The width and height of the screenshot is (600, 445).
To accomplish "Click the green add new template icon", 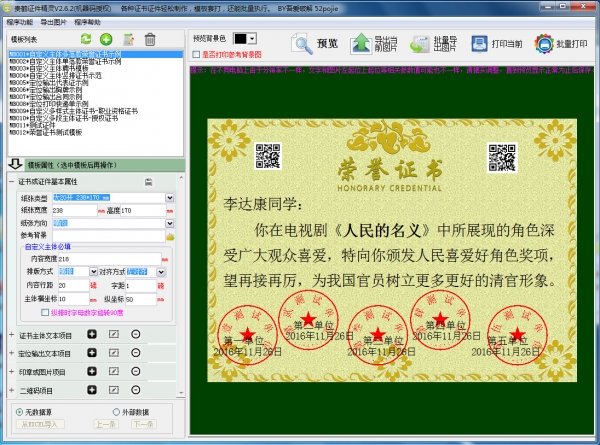I will click(x=107, y=39).
